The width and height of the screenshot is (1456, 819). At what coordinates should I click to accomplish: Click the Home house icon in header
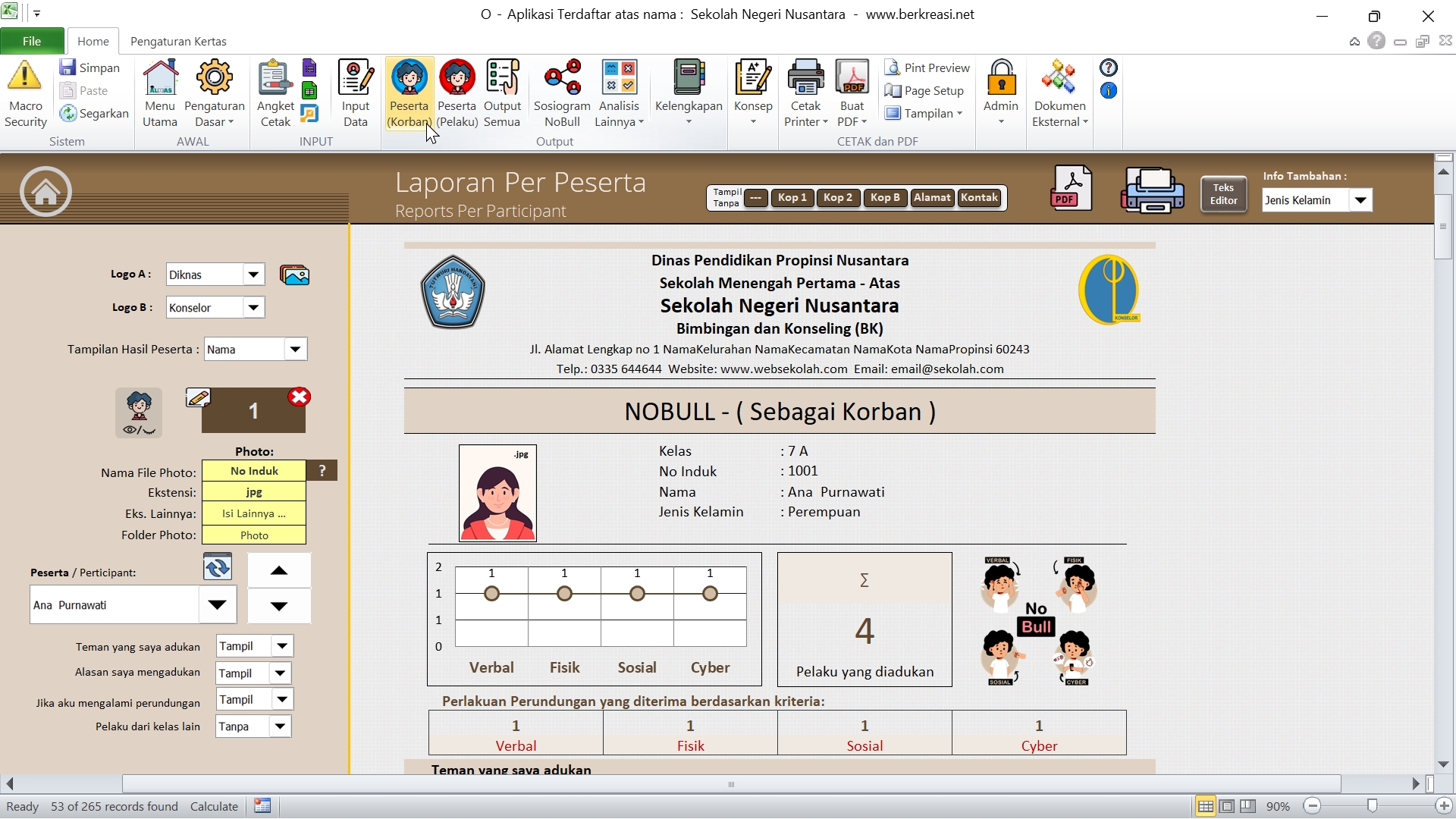45,192
